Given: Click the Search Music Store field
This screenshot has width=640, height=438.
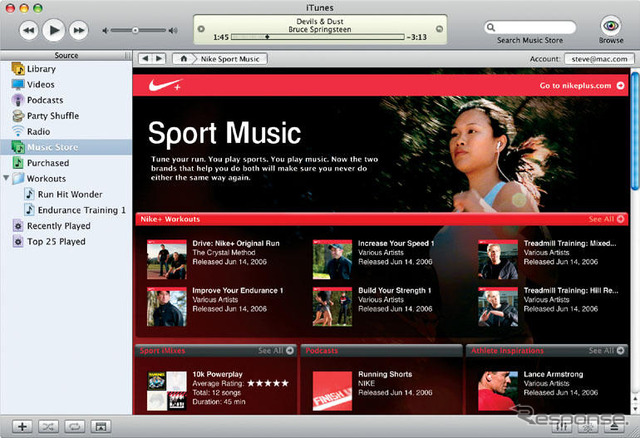Looking at the screenshot, I should [x=530, y=28].
